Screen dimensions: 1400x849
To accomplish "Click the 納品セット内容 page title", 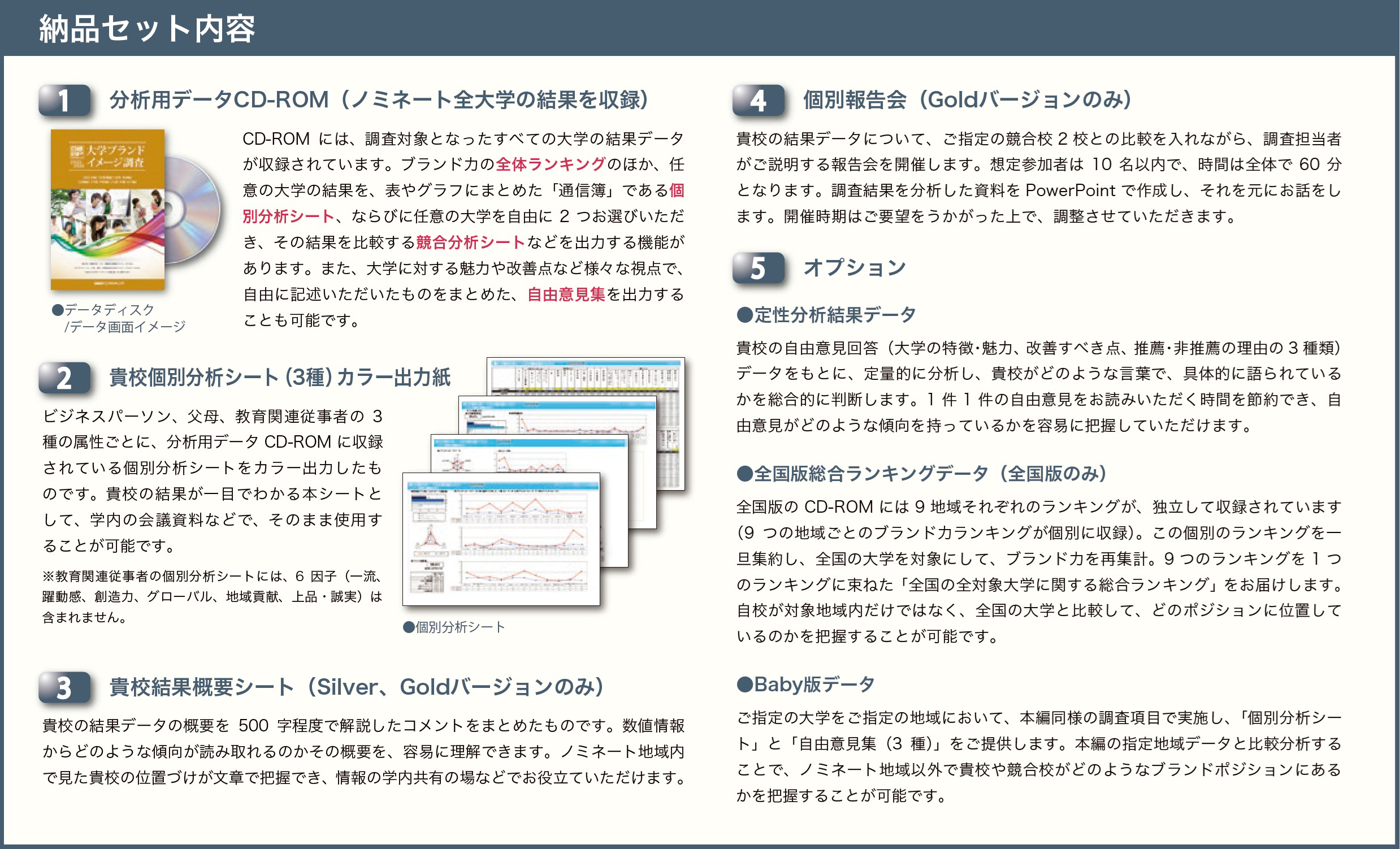I will coord(147,28).
